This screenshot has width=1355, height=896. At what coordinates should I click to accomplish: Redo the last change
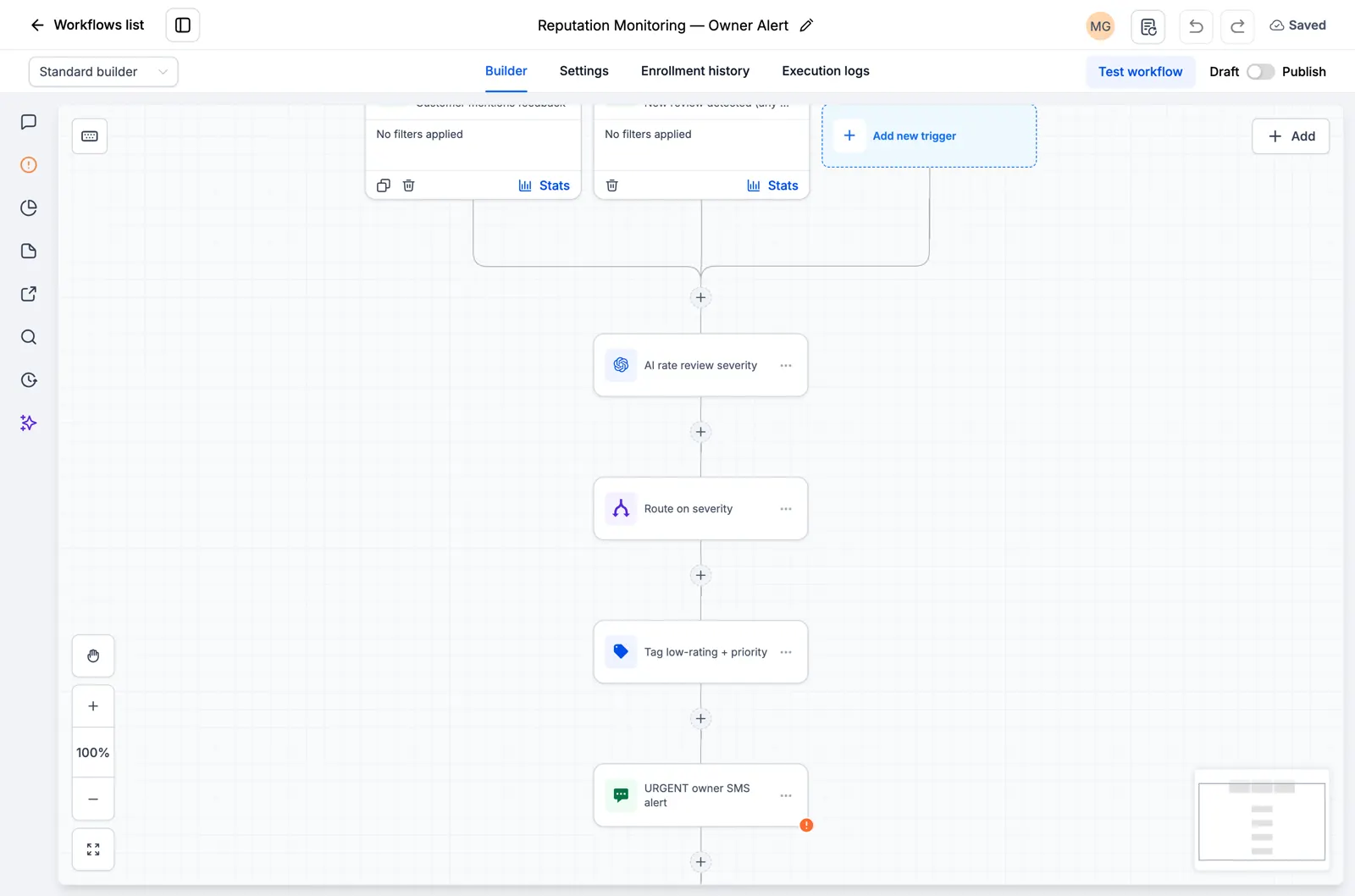1237,26
